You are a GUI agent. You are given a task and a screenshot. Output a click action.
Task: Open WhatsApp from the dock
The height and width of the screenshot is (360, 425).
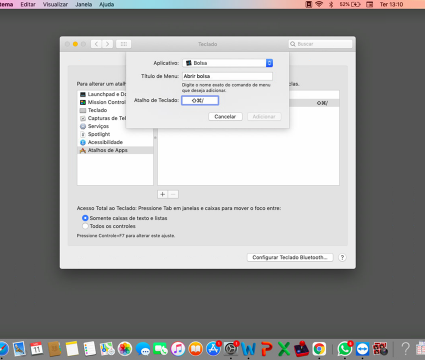[345, 349]
